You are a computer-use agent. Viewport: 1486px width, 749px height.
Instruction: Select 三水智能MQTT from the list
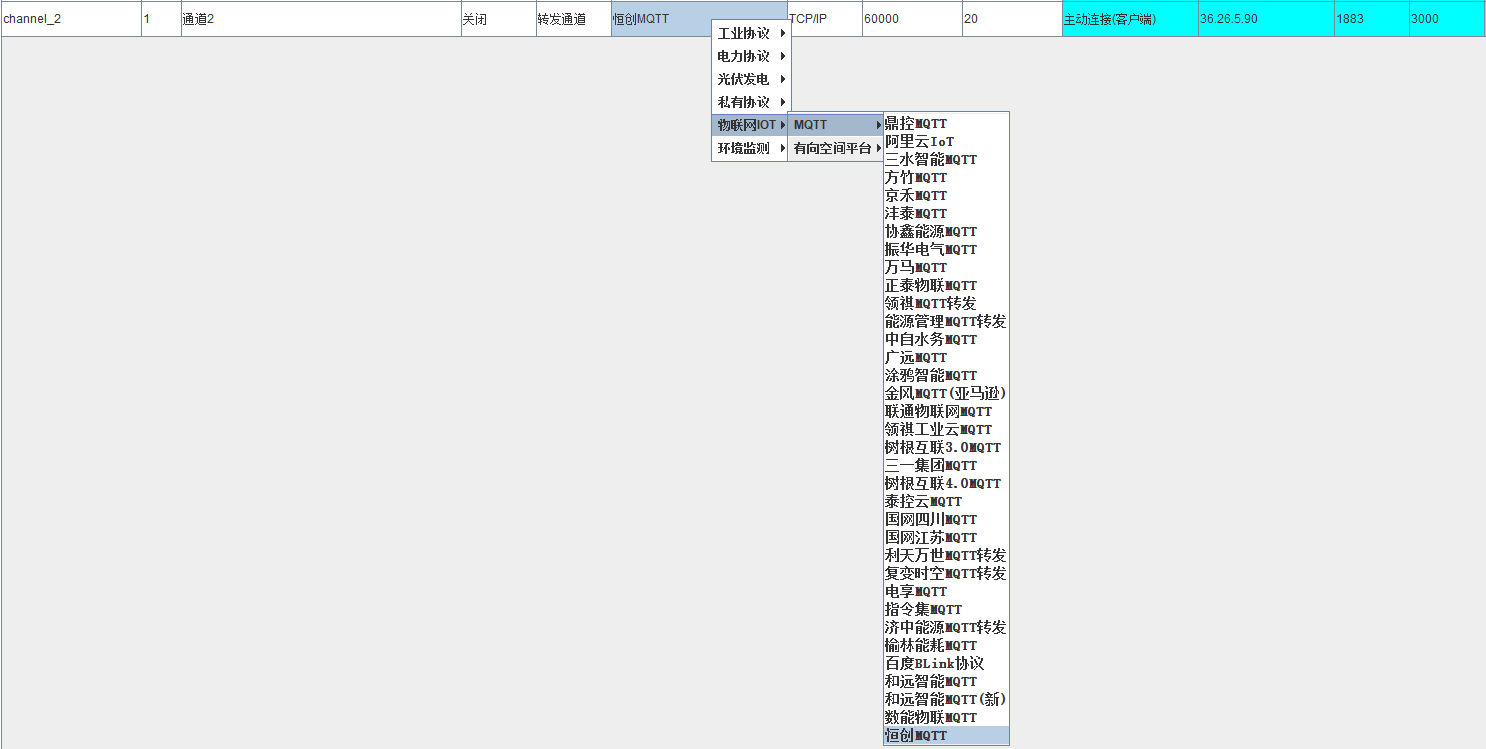pyautogui.click(x=946, y=159)
